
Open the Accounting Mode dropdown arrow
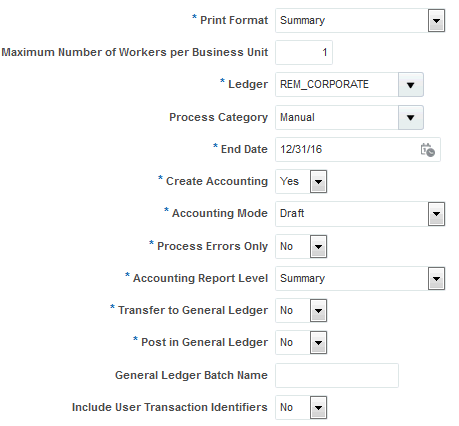click(x=436, y=214)
